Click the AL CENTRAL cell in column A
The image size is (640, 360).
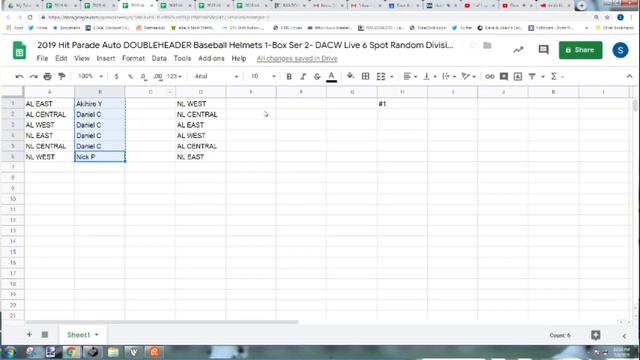click(x=49, y=114)
